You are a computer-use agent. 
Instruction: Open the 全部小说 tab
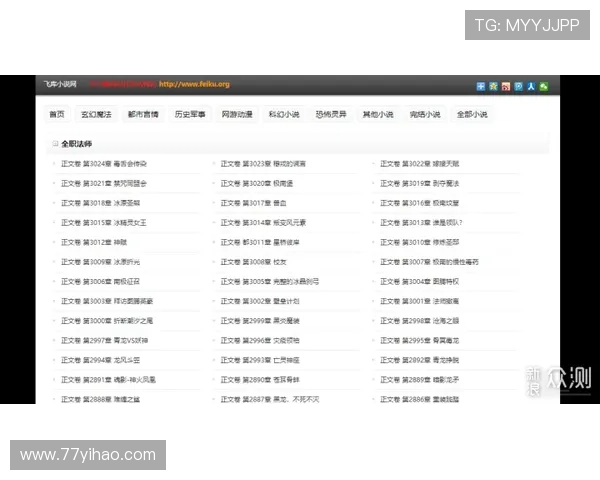[472, 114]
